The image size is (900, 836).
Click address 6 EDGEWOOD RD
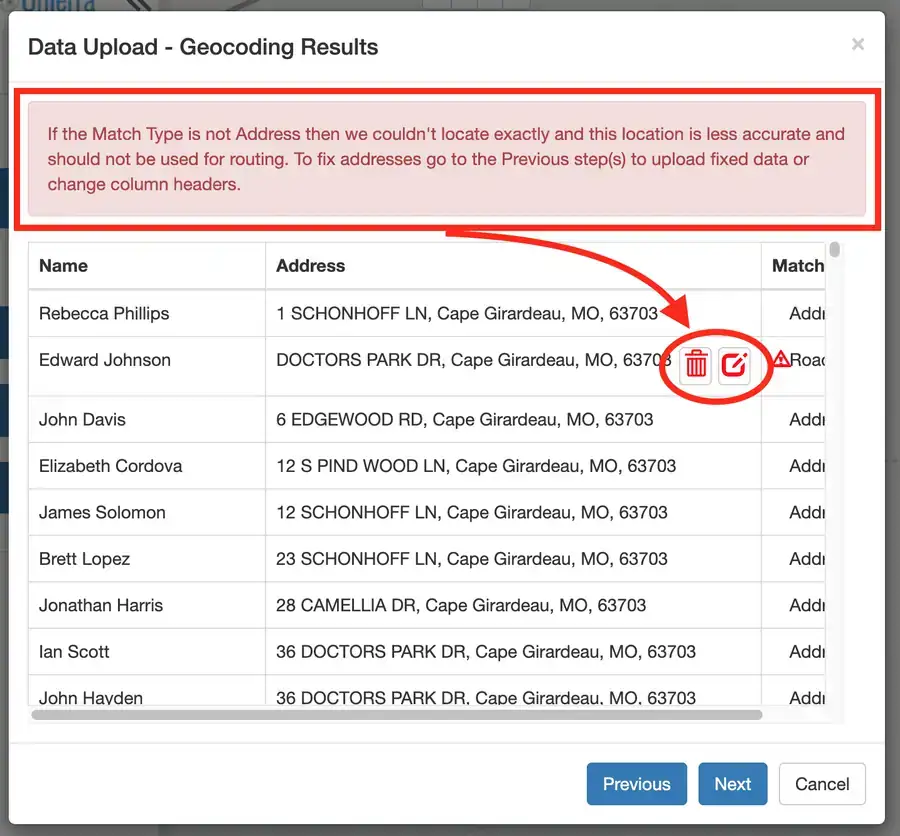pos(464,419)
